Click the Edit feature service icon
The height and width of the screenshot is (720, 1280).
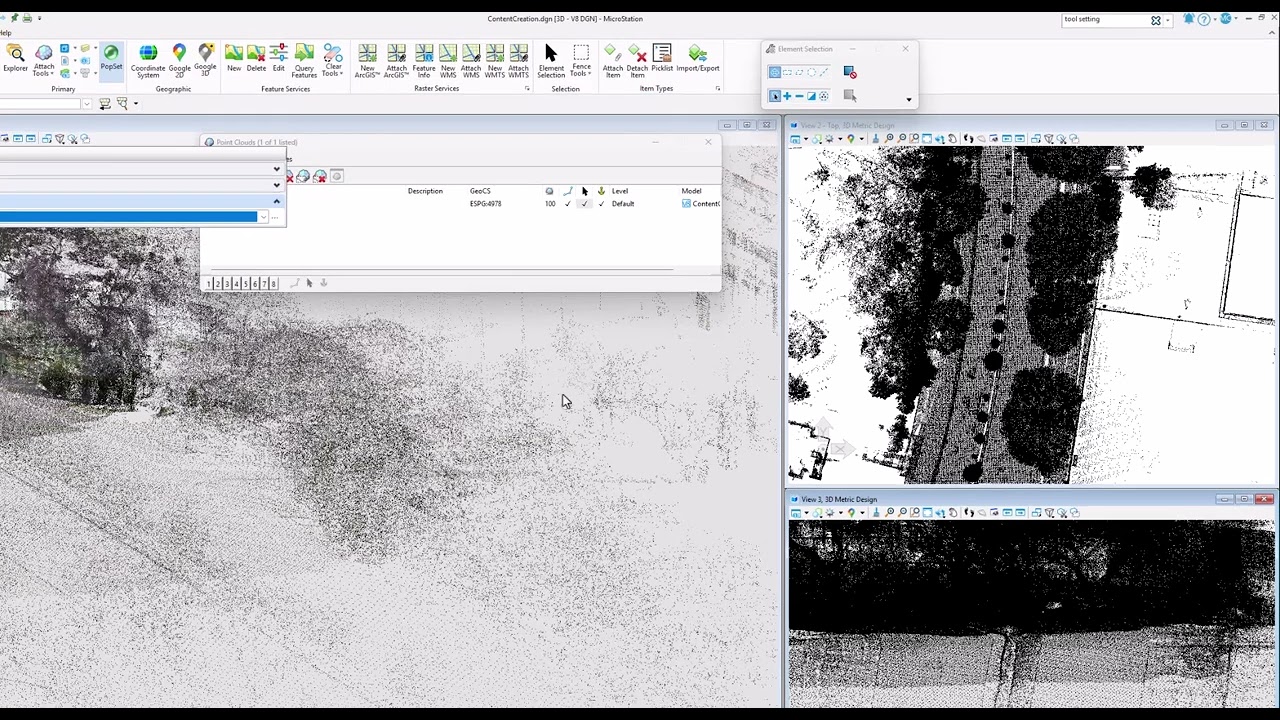(x=279, y=58)
